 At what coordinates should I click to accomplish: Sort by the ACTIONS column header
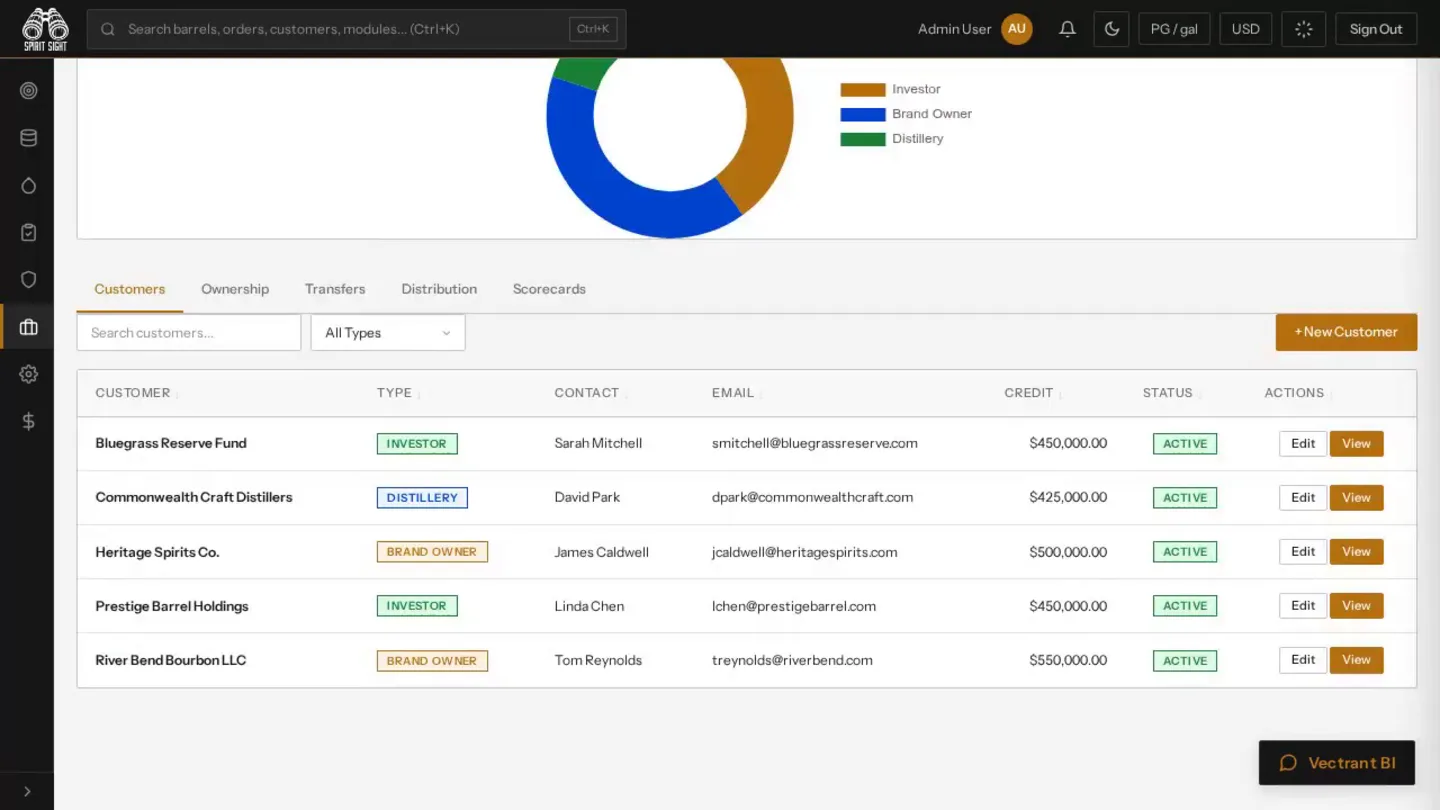pos(1294,393)
